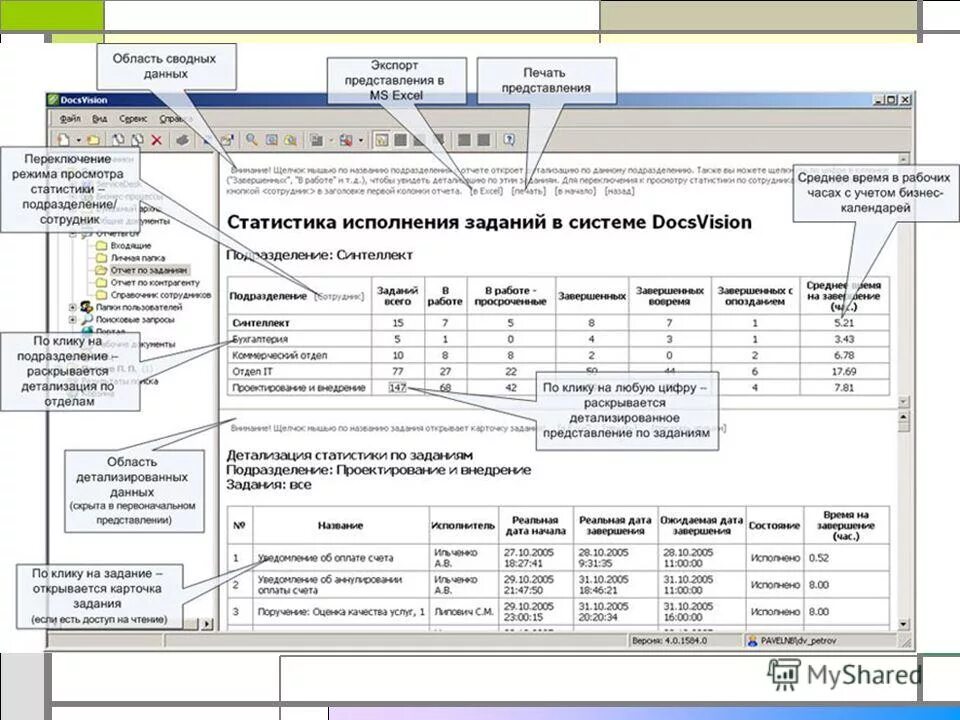Click the Версия: 4.0.1584.0 status bar entry
Image resolution: width=960 pixels, height=720 pixels.
tap(670, 640)
